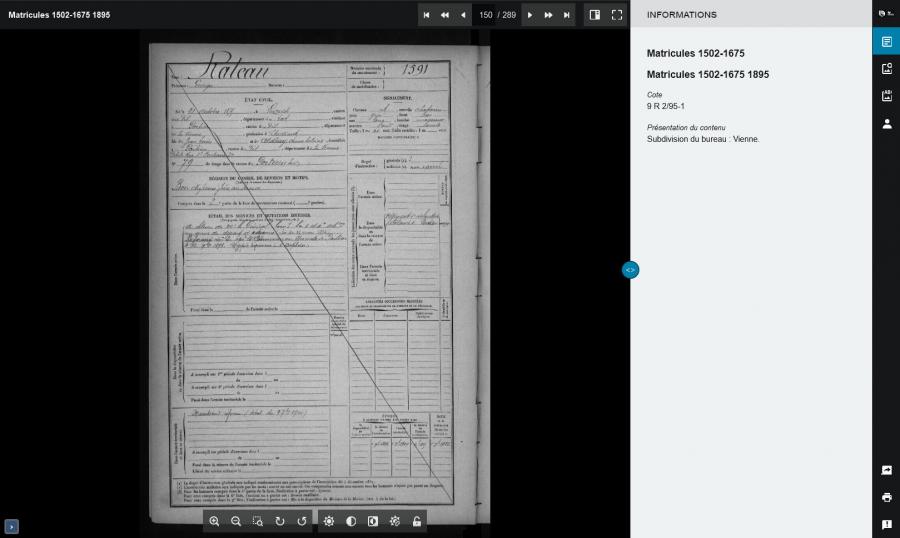This screenshot has height=538, width=900.
Task: Print the current document page
Action: tap(886, 497)
